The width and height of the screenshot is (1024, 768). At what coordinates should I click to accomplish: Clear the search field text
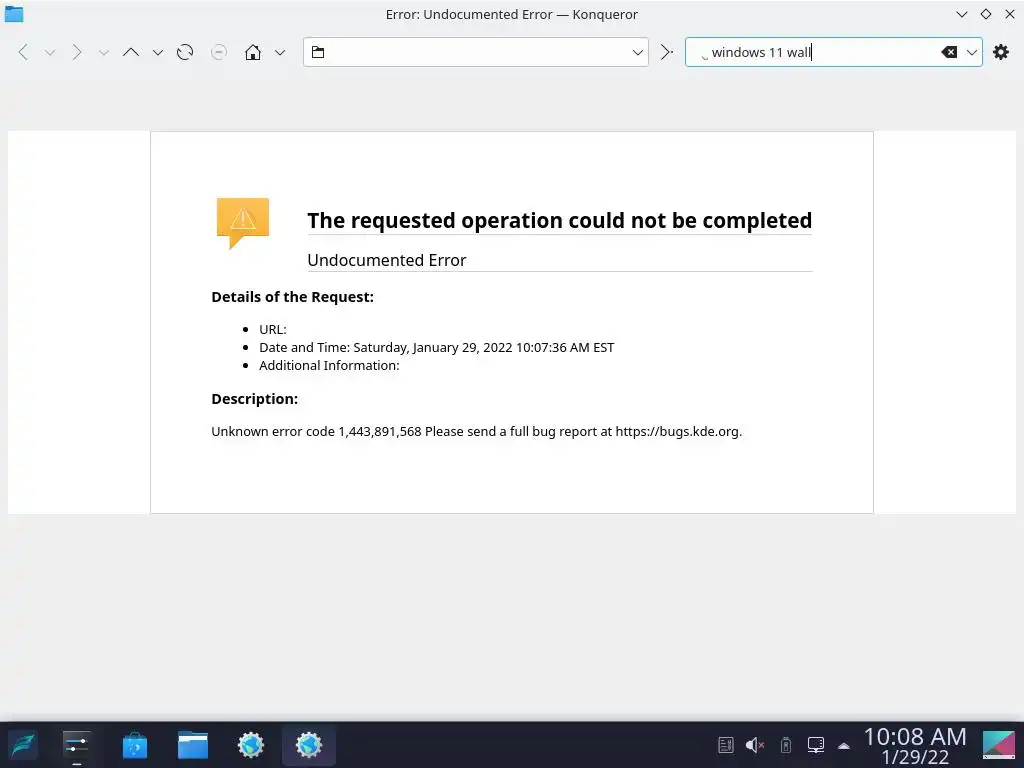coord(949,52)
